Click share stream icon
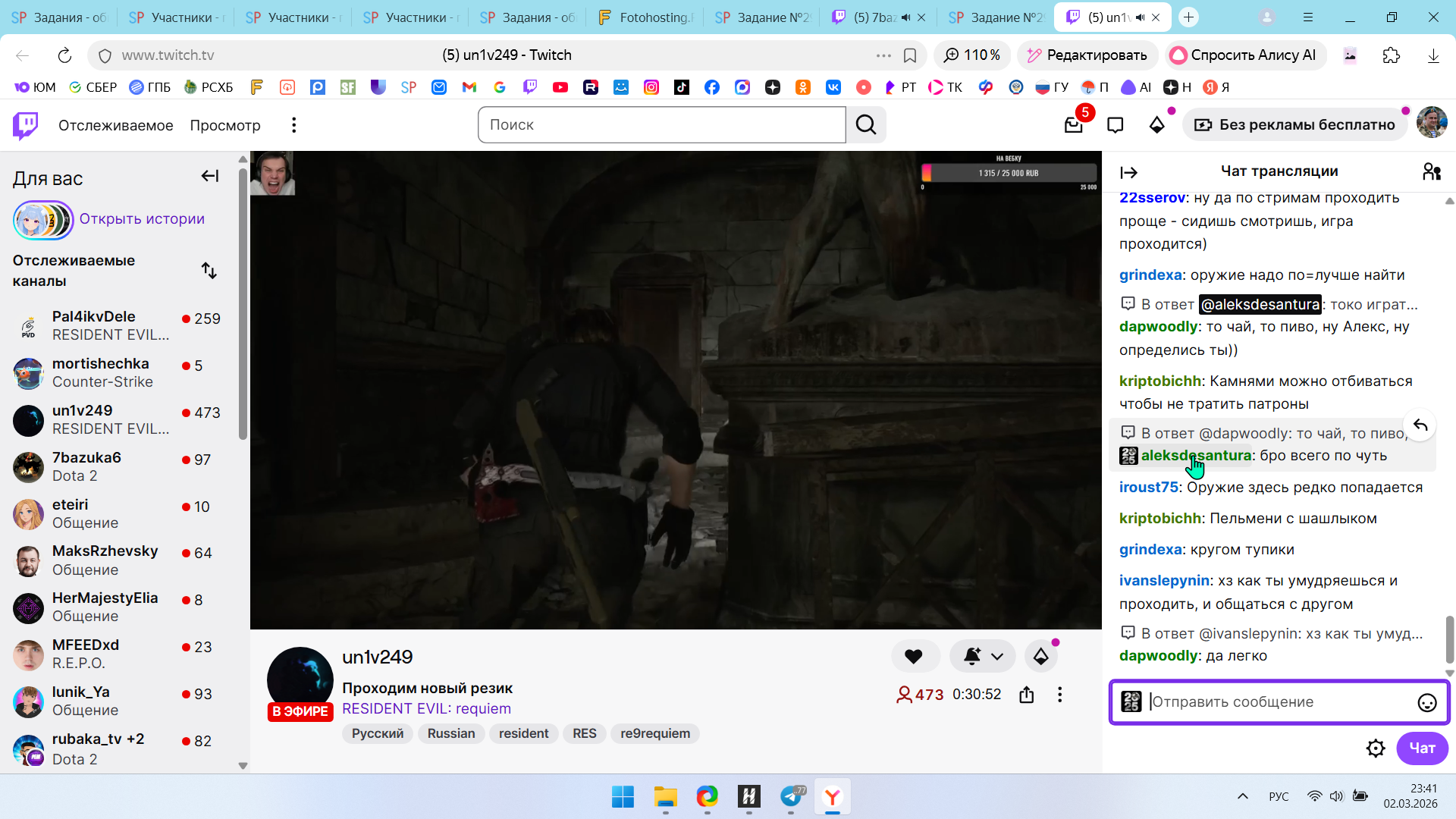Viewport: 1456px width, 819px height. 1026,695
